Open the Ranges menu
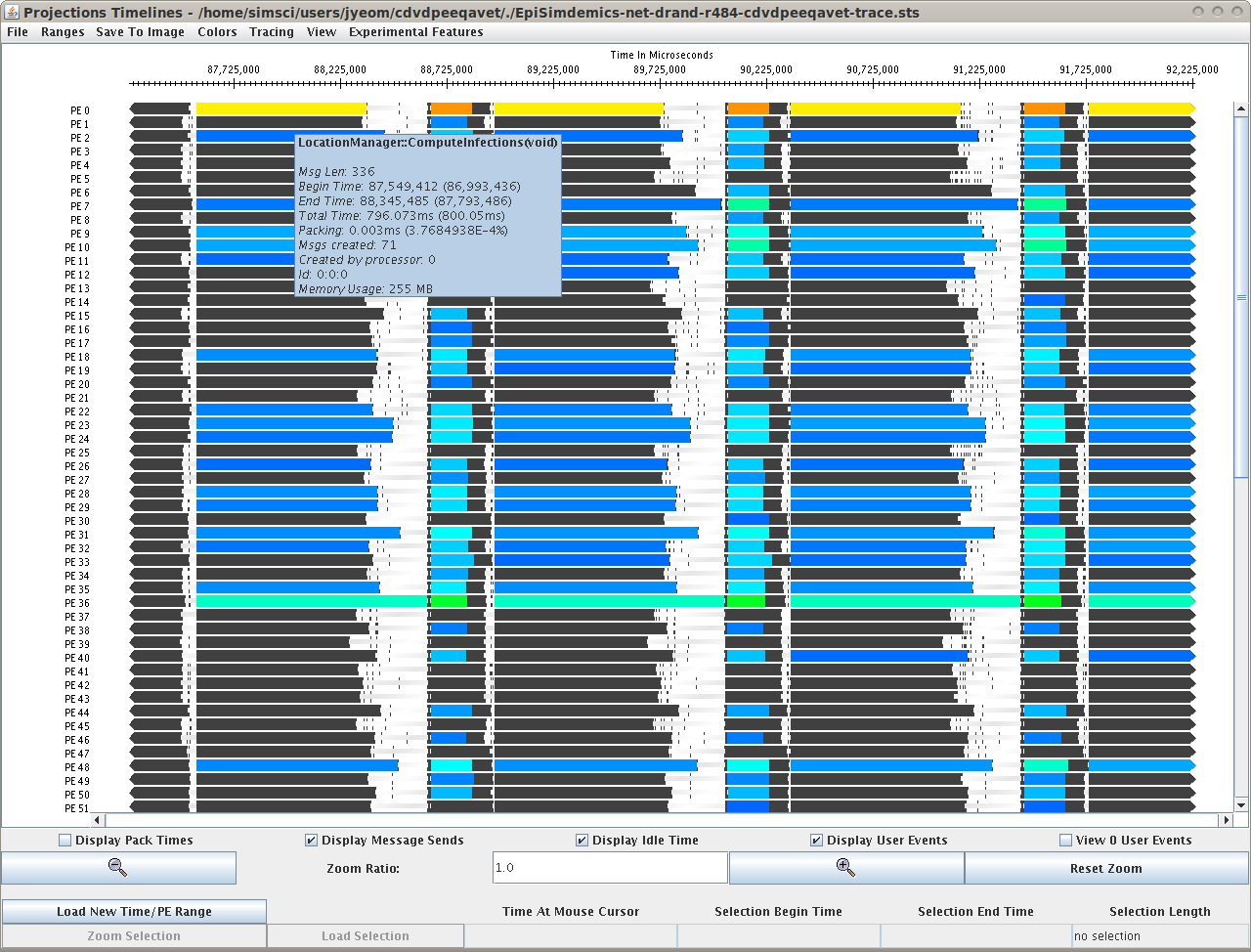 pos(63,32)
